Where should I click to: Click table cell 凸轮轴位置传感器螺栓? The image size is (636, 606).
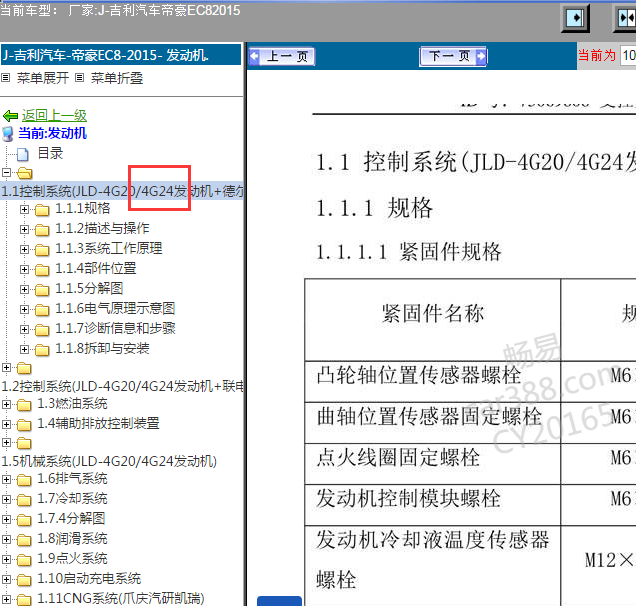(x=432, y=381)
